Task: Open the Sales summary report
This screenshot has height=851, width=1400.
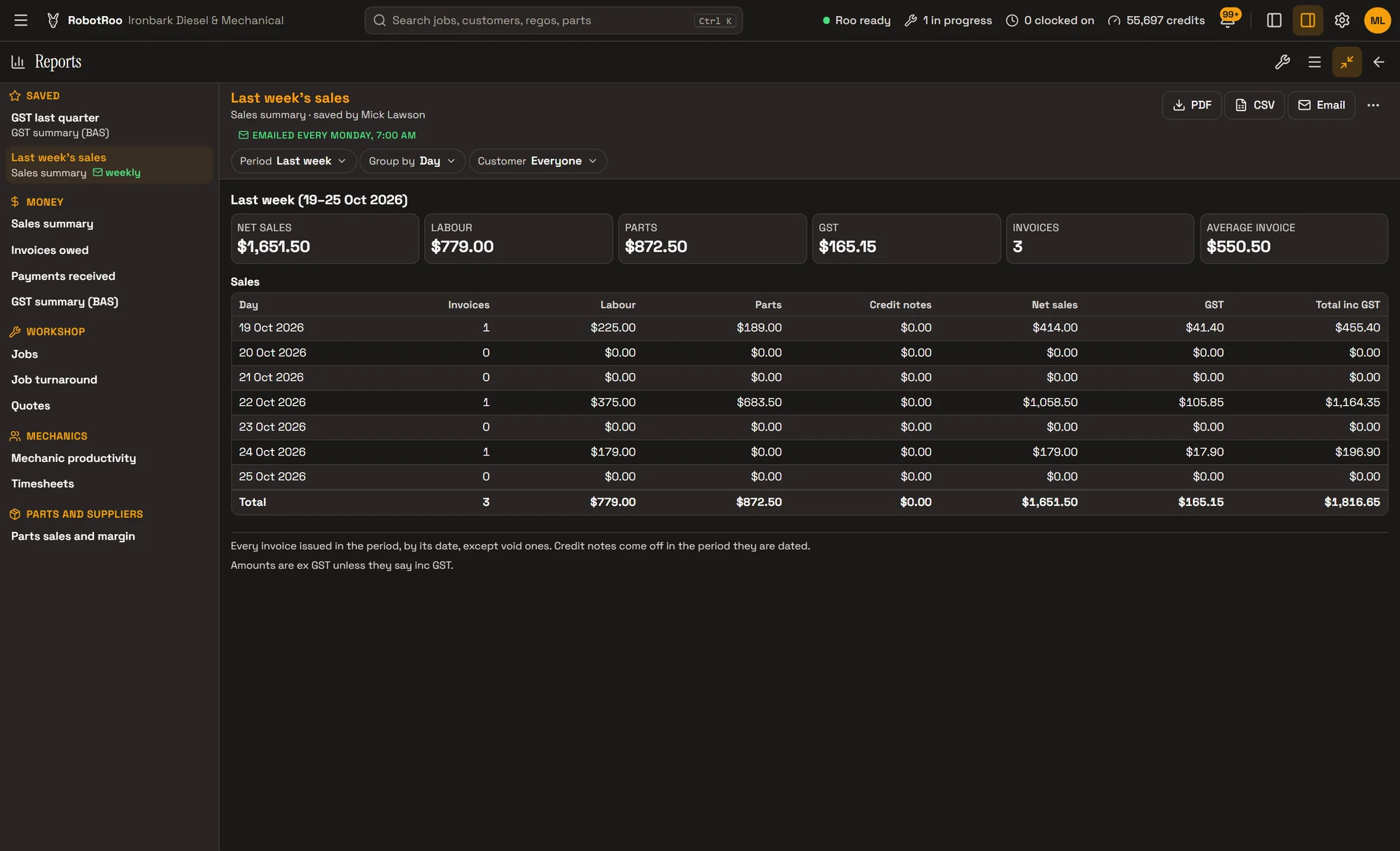Action: coord(52,223)
